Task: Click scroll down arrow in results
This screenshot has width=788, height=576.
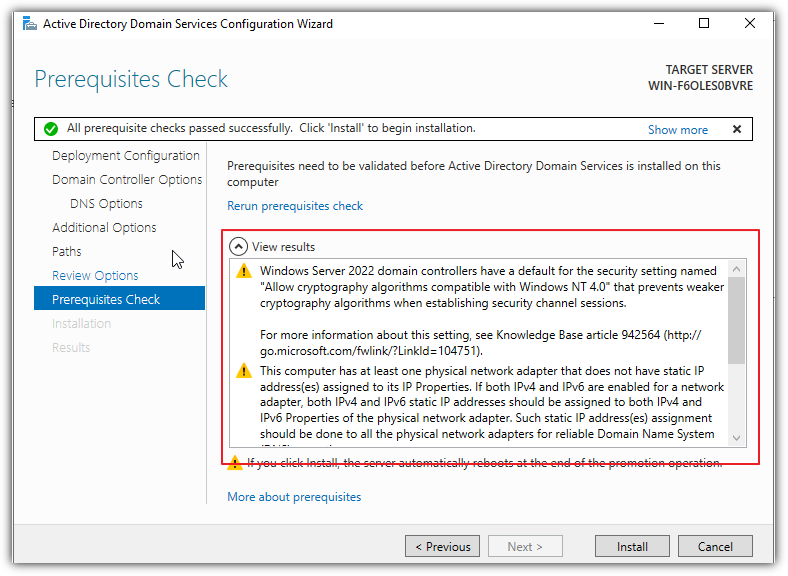Action: click(737, 438)
